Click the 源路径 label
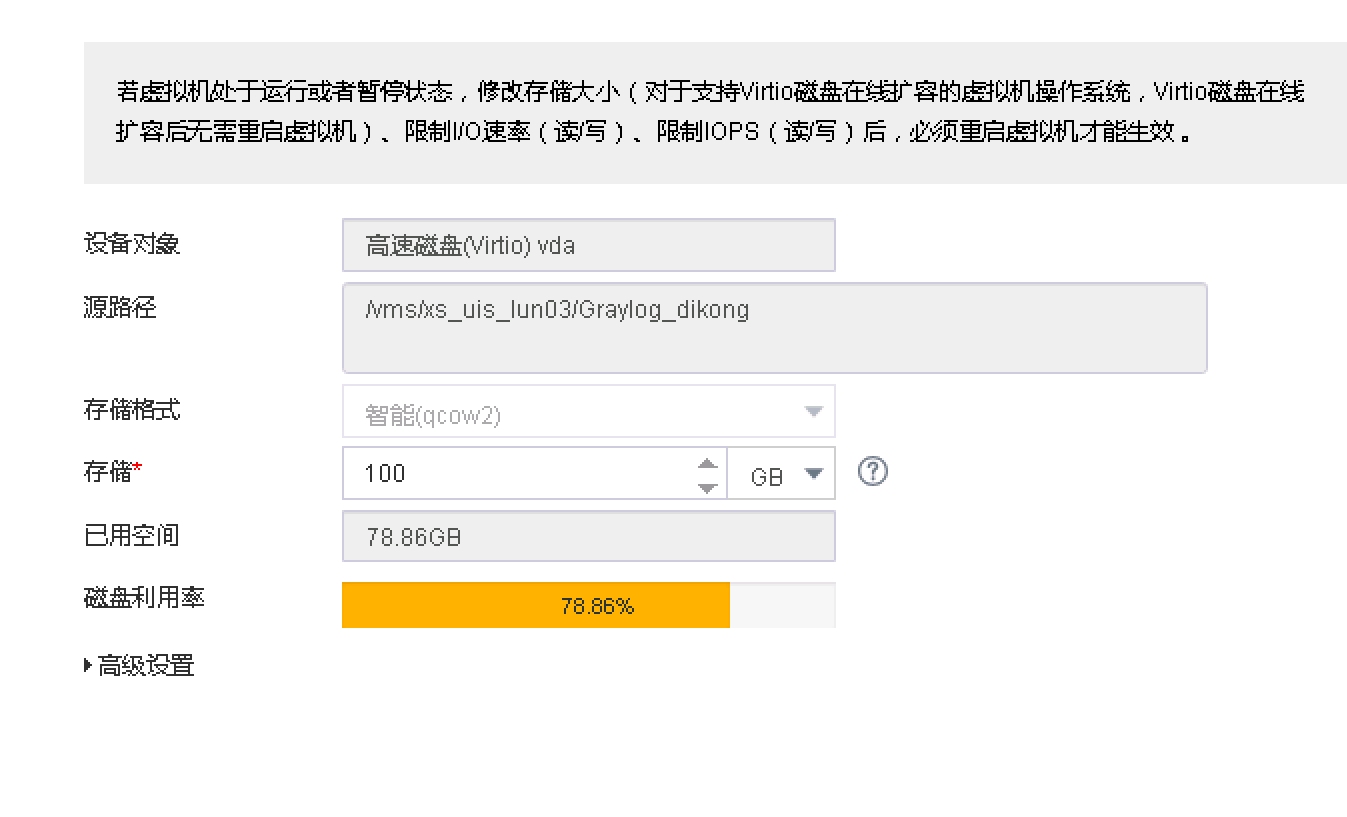The image size is (1347, 817). pyautogui.click(x=119, y=308)
